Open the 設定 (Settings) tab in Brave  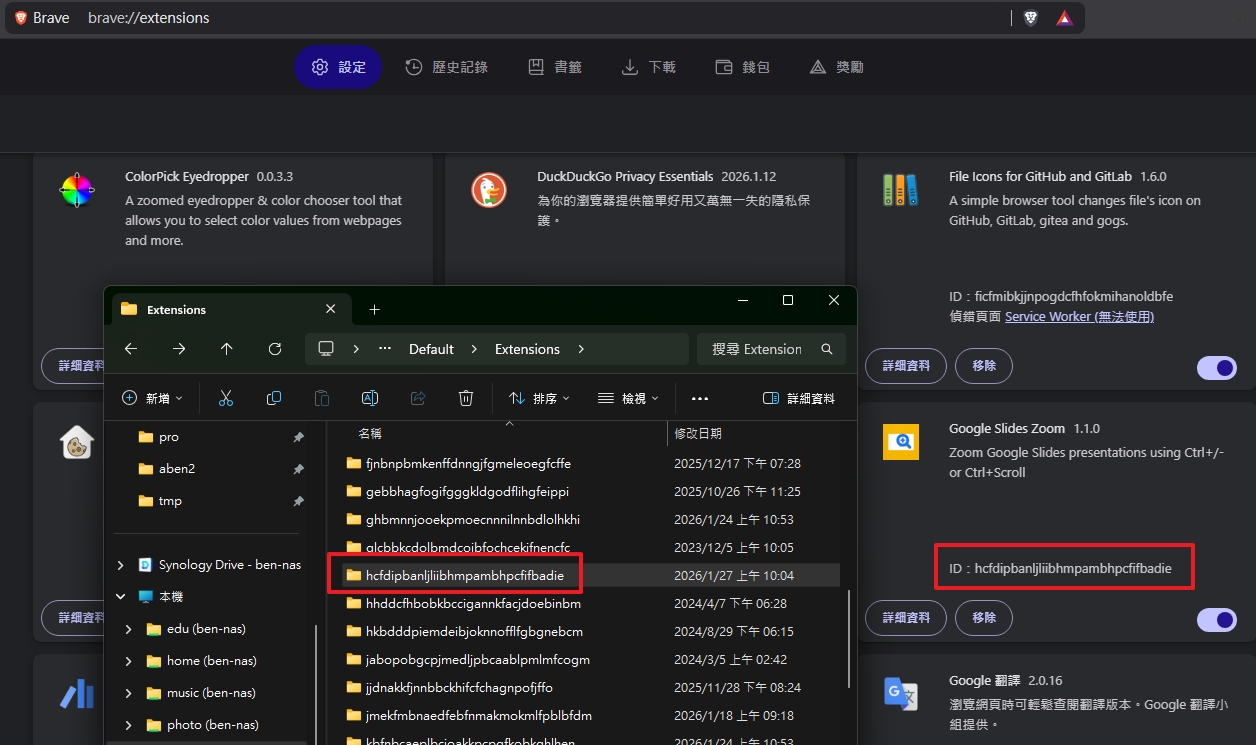338,67
